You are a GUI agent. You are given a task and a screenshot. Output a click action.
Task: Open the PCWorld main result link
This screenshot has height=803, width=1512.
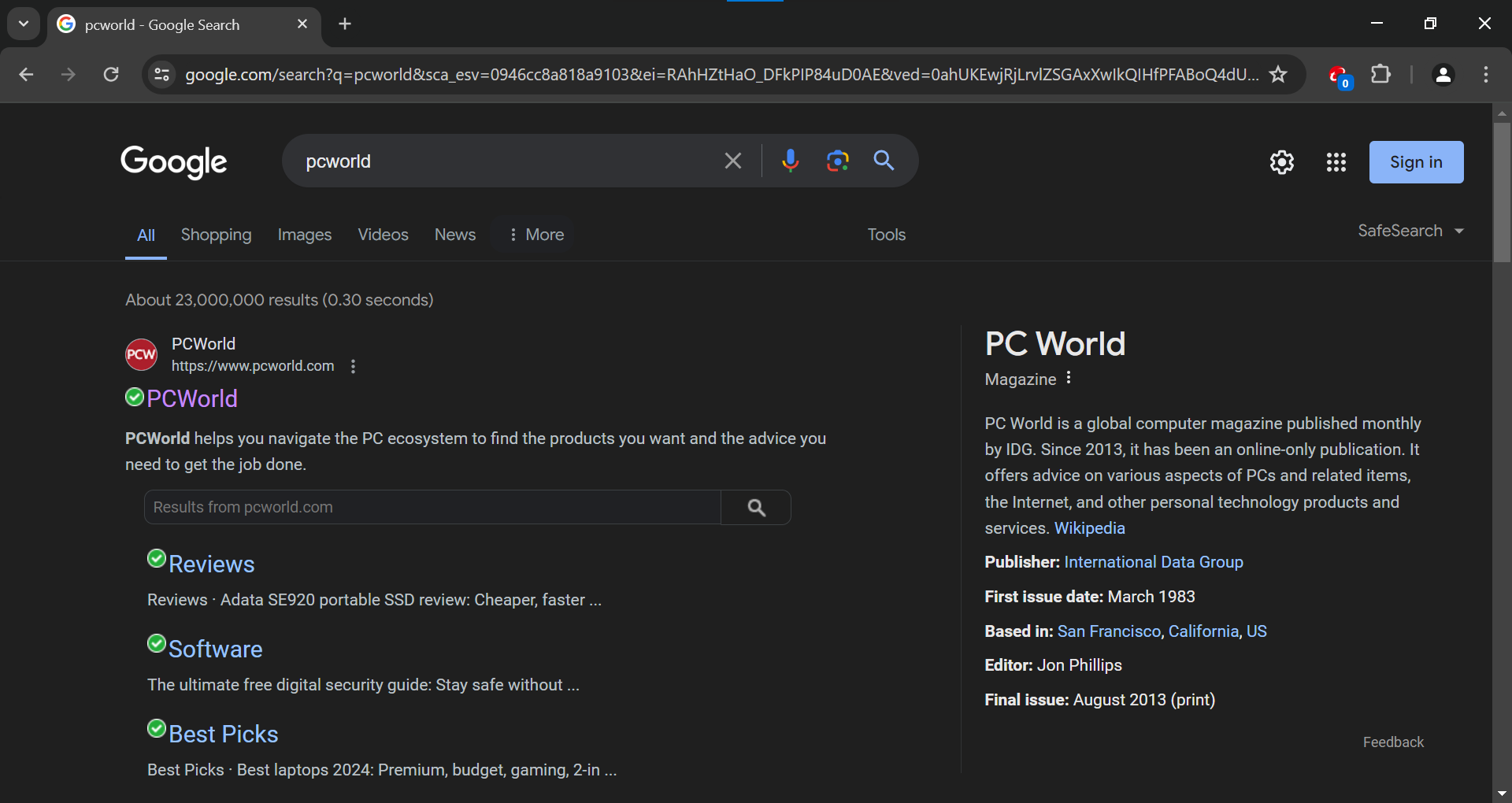click(191, 398)
